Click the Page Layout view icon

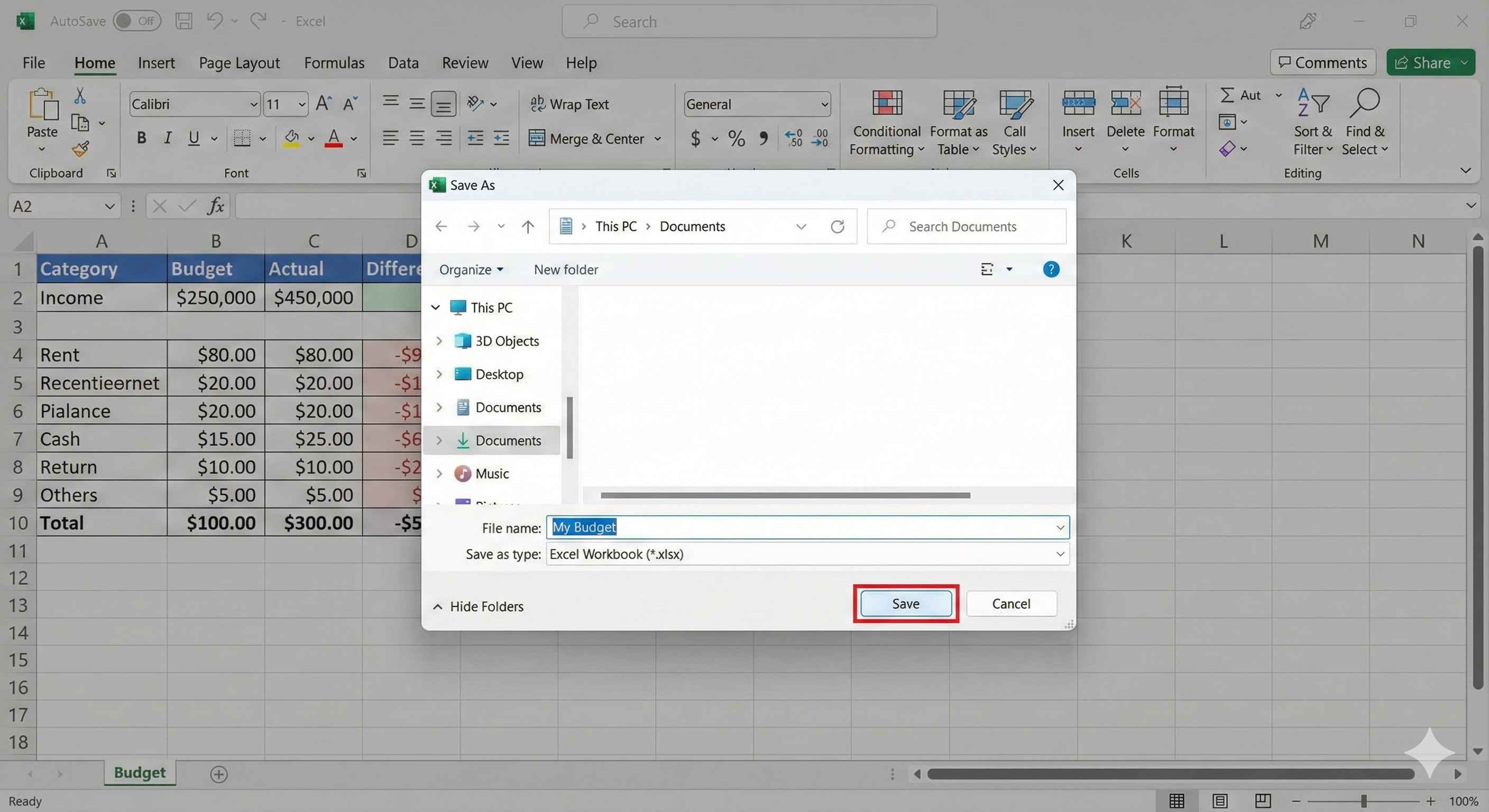(1220, 800)
